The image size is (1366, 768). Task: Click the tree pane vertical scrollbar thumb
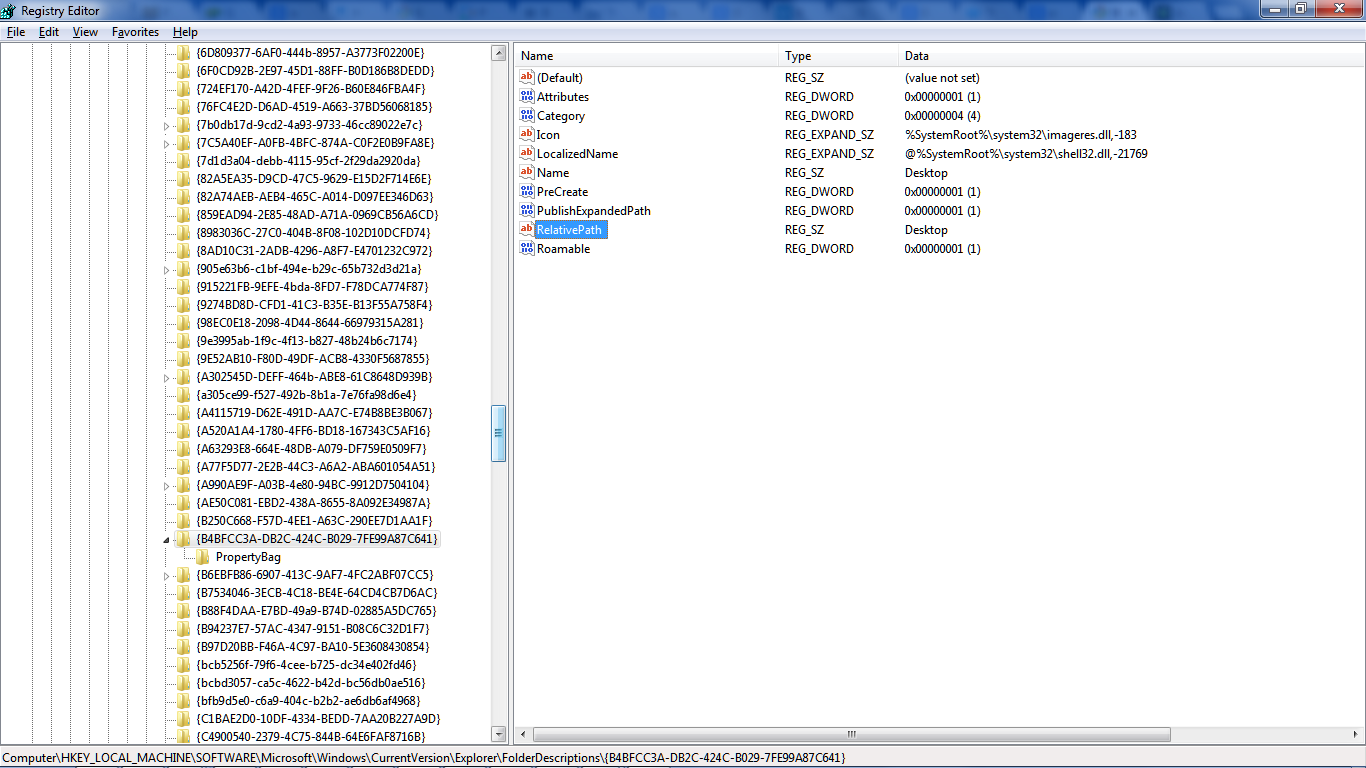click(x=499, y=433)
